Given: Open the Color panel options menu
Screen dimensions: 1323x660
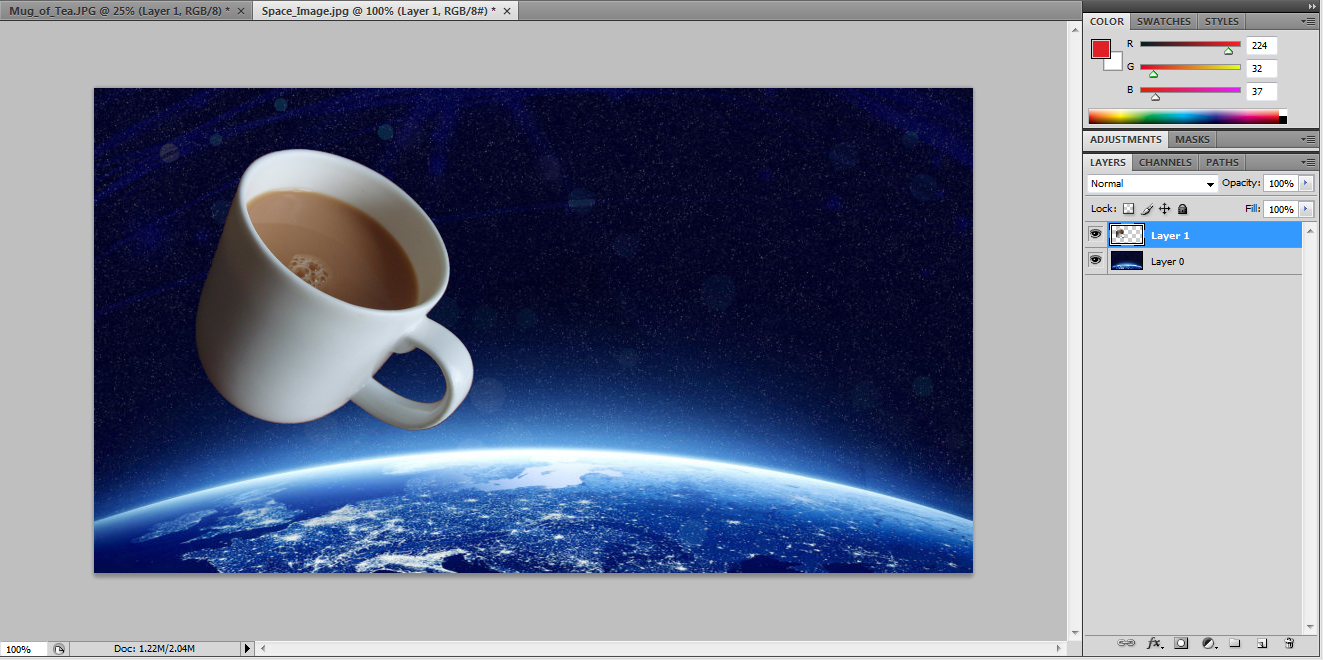Looking at the screenshot, I should 1309,22.
